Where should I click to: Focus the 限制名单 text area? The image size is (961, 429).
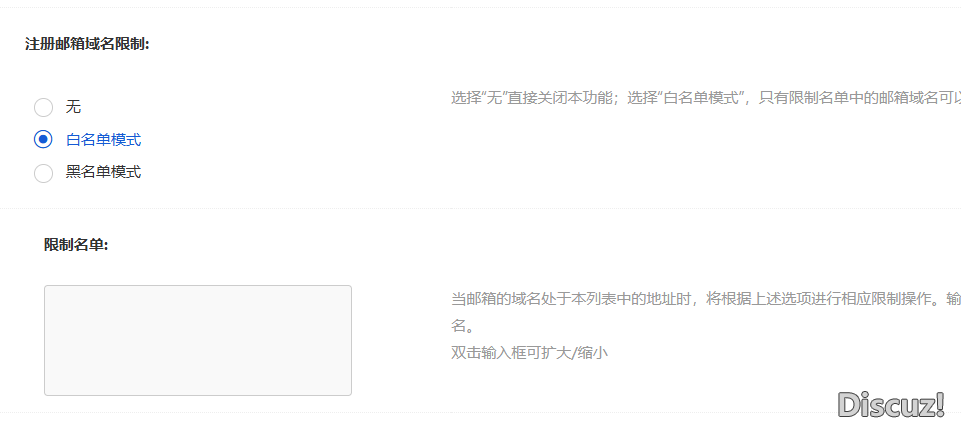point(198,340)
